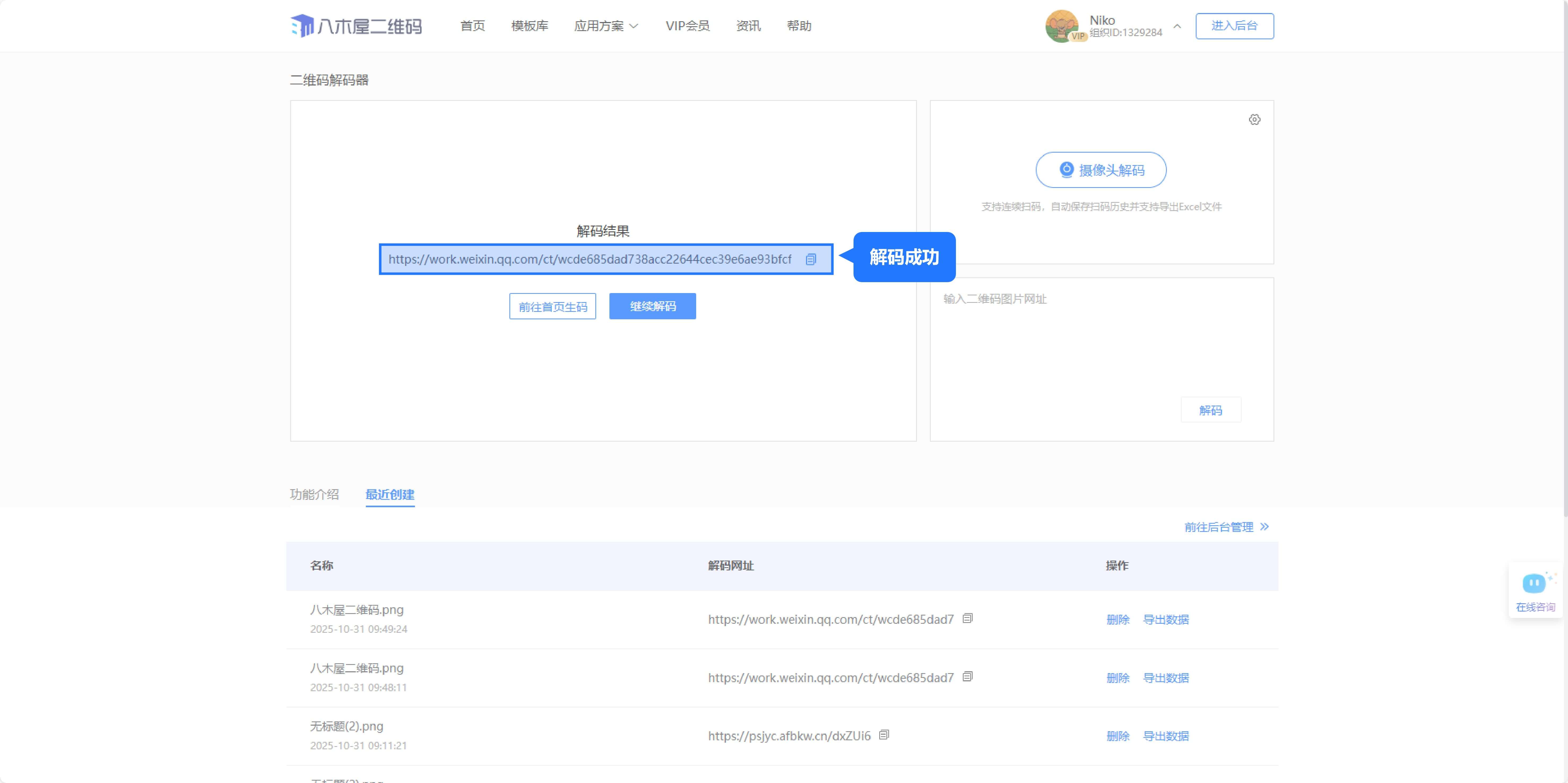Click the 继续解码 button
The image size is (1568, 783).
652,306
